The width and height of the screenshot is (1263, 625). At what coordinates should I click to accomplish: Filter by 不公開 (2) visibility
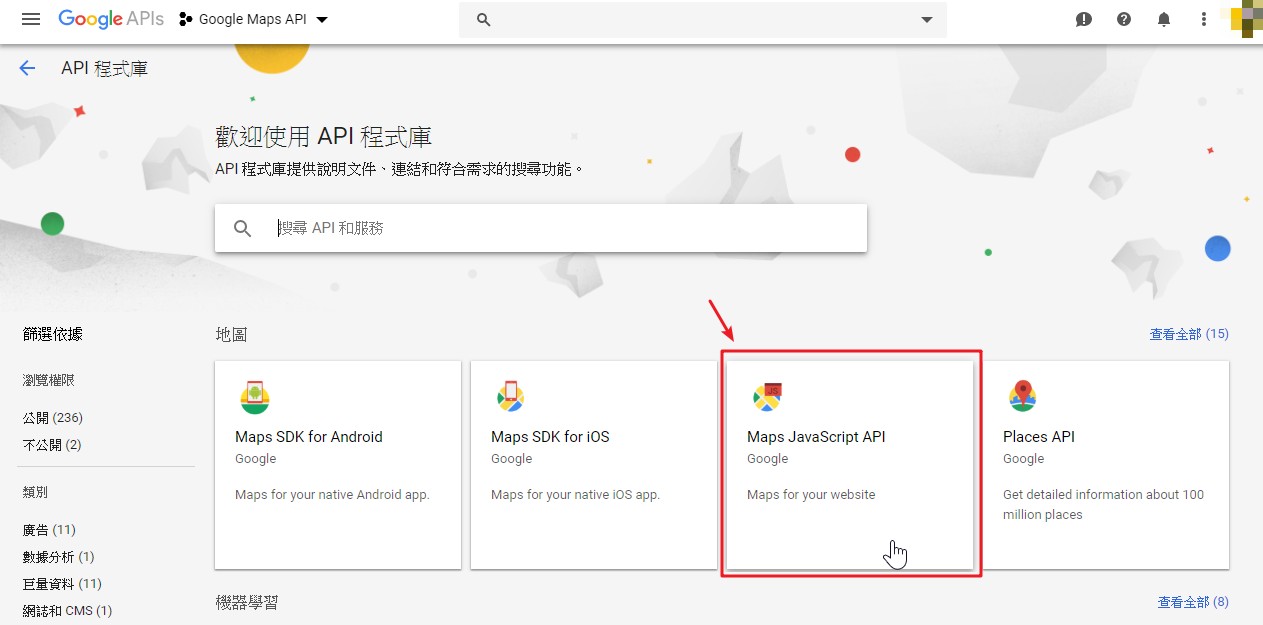(x=52, y=444)
